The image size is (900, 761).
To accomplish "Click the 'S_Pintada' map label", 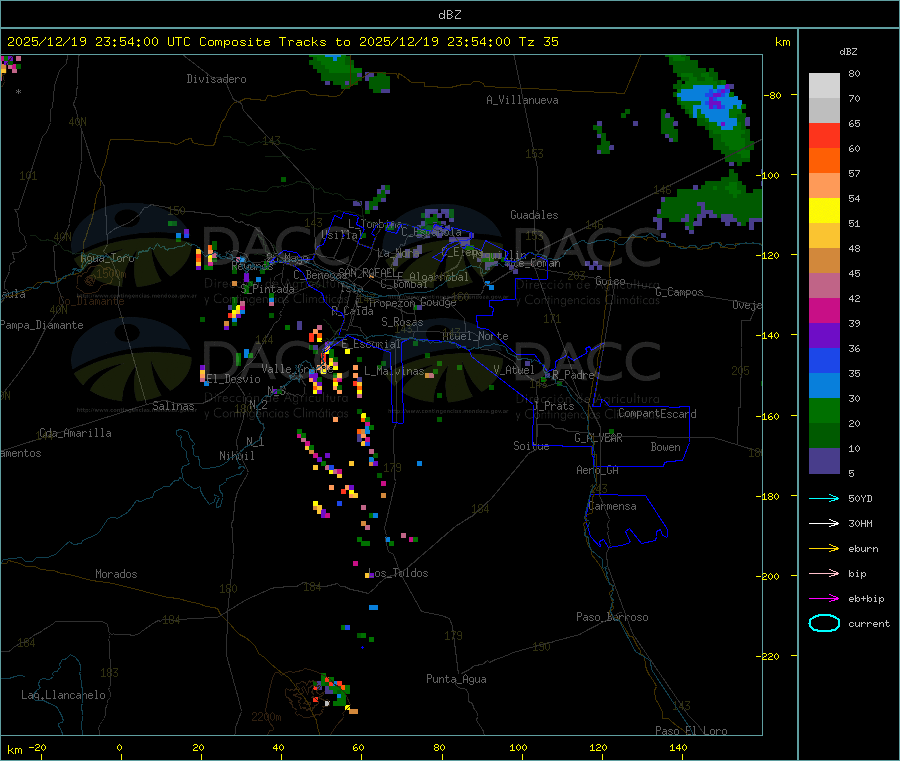I will click(267, 289).
